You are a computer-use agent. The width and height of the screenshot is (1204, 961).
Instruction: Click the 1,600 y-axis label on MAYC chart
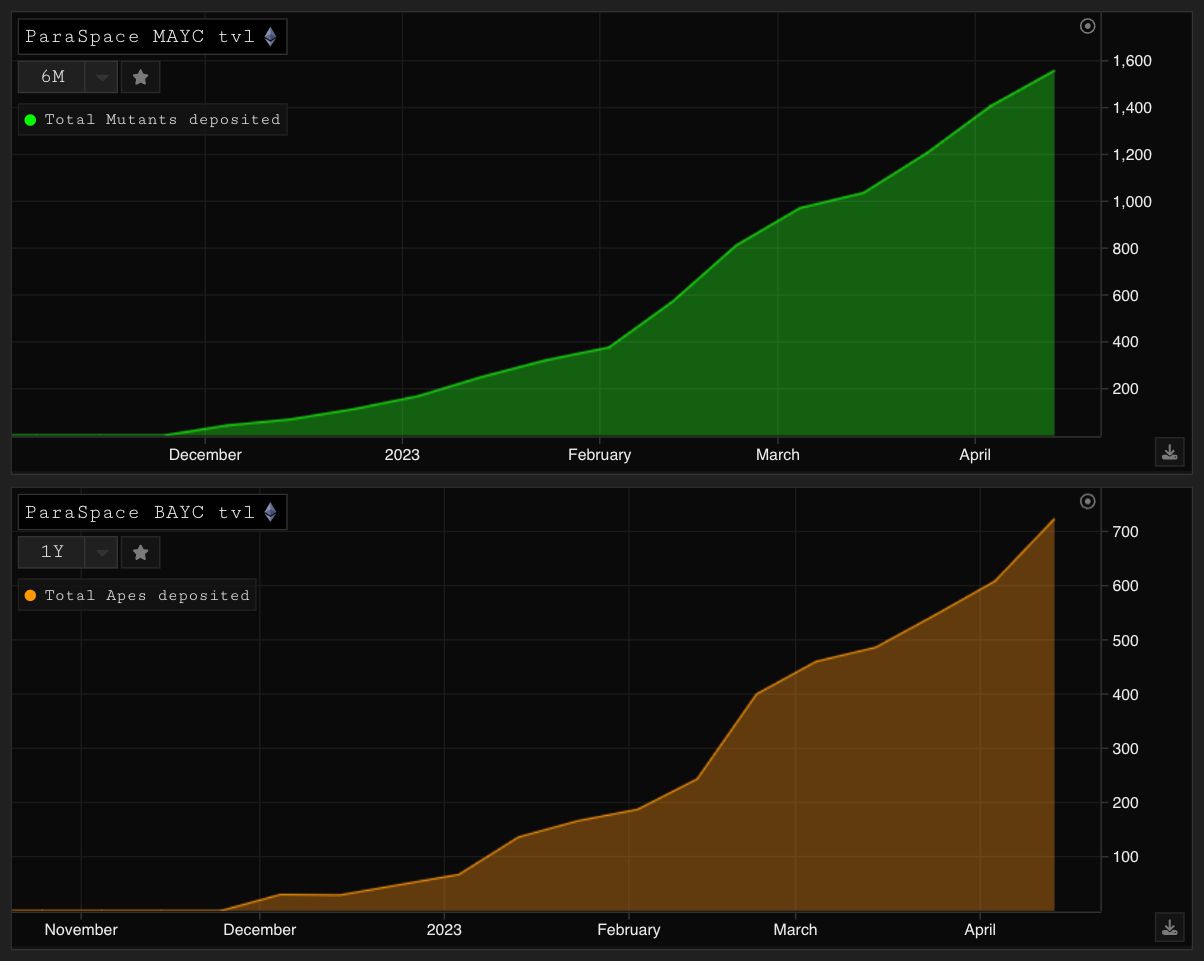(x=1132, y=61)
